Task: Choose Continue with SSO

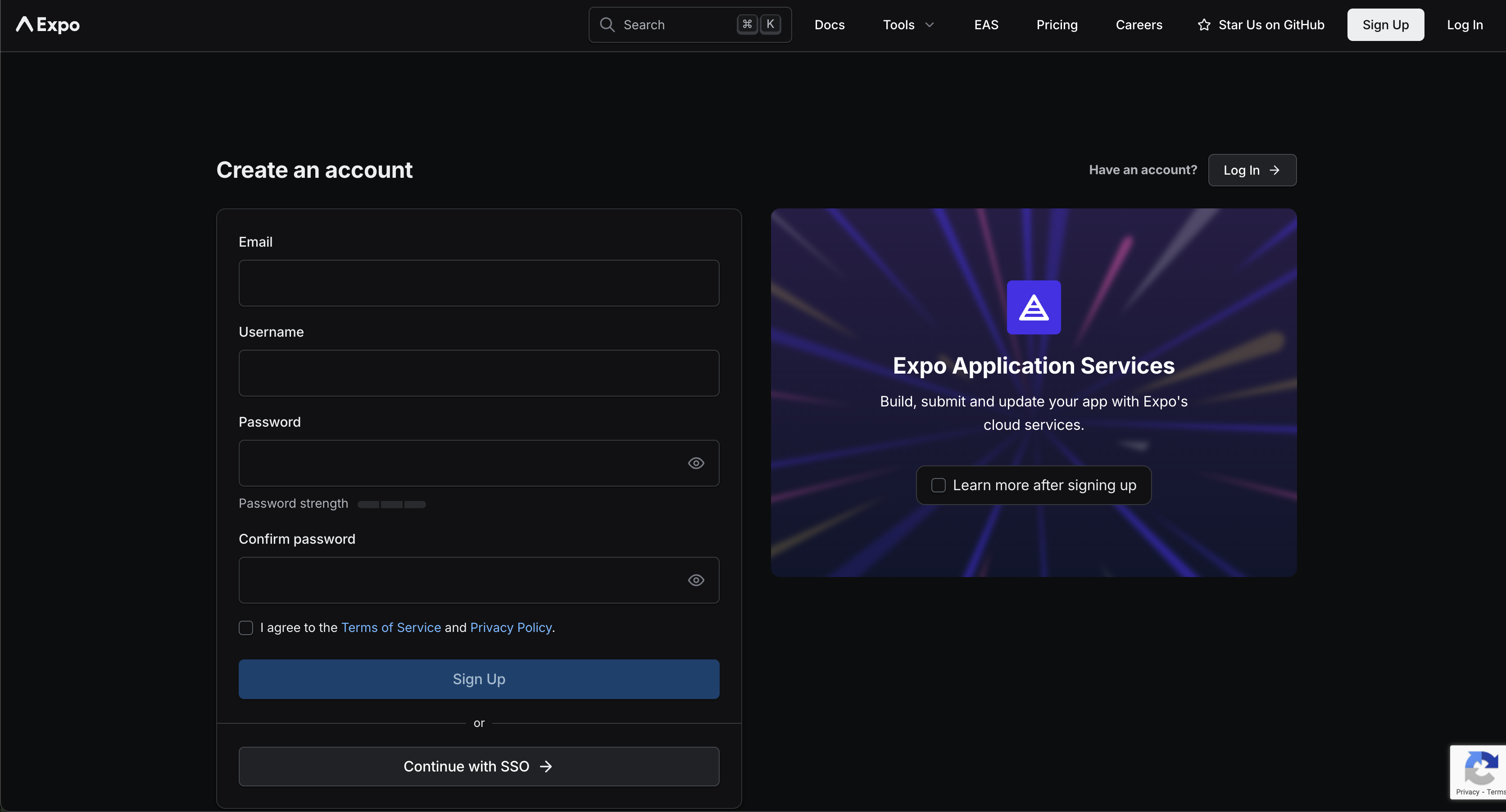Action: coord(479,767)
